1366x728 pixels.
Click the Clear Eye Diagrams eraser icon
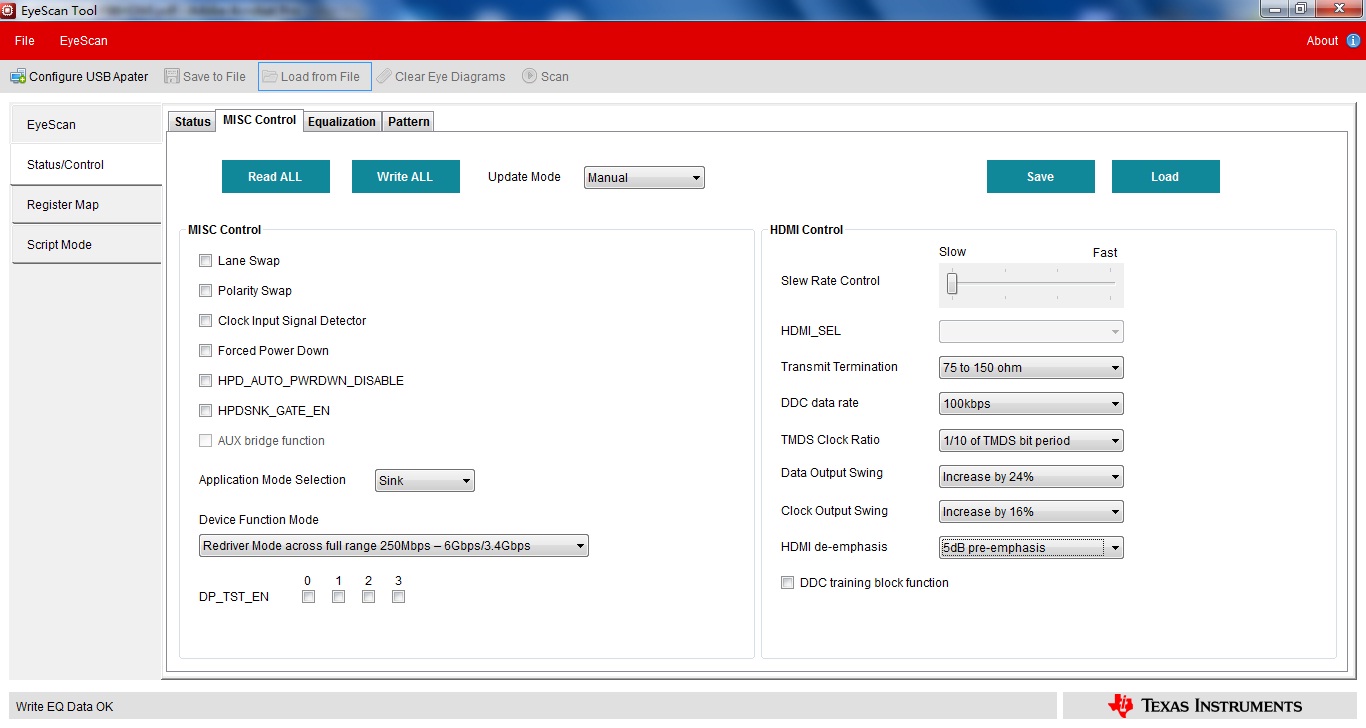[384, 76]
